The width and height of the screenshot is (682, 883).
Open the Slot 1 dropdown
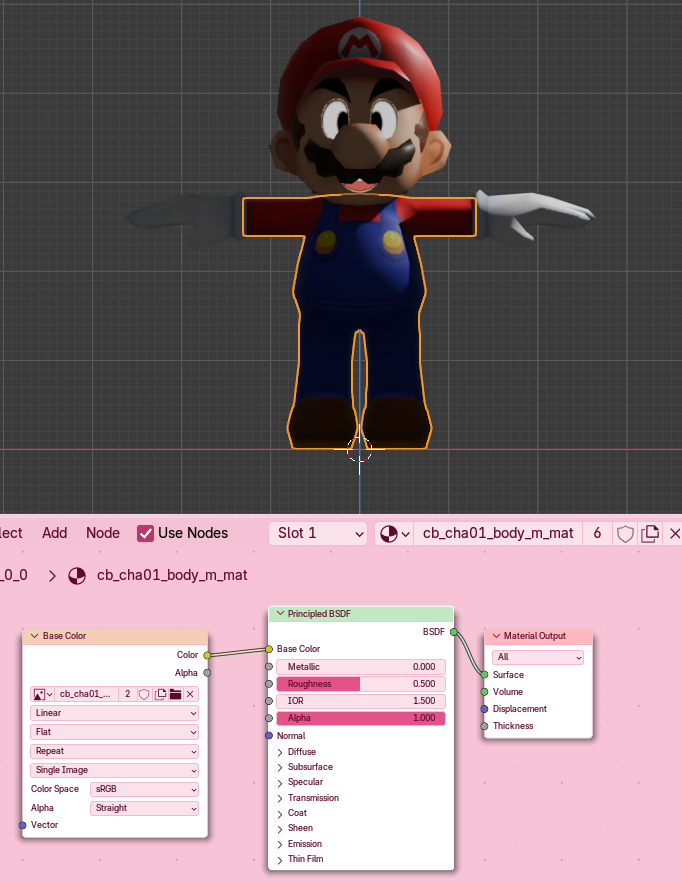[x=318, y=533]
